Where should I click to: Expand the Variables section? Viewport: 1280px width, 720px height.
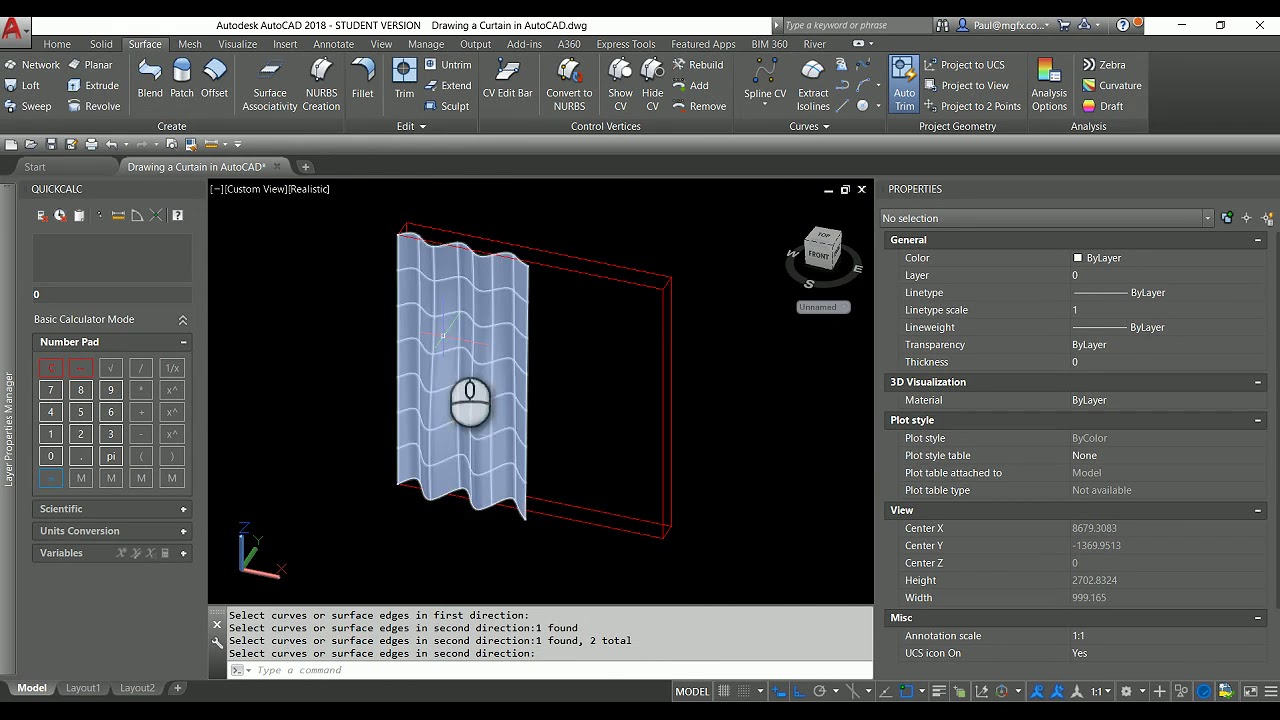point(183,553)
